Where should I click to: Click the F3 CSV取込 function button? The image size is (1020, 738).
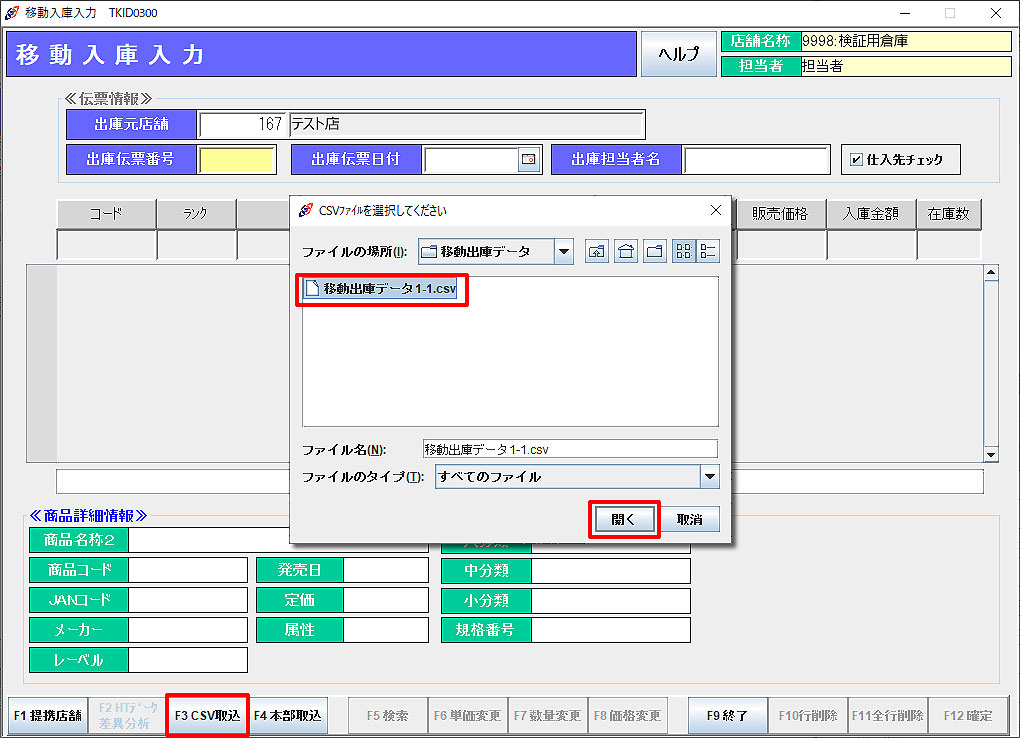(207, 716)
